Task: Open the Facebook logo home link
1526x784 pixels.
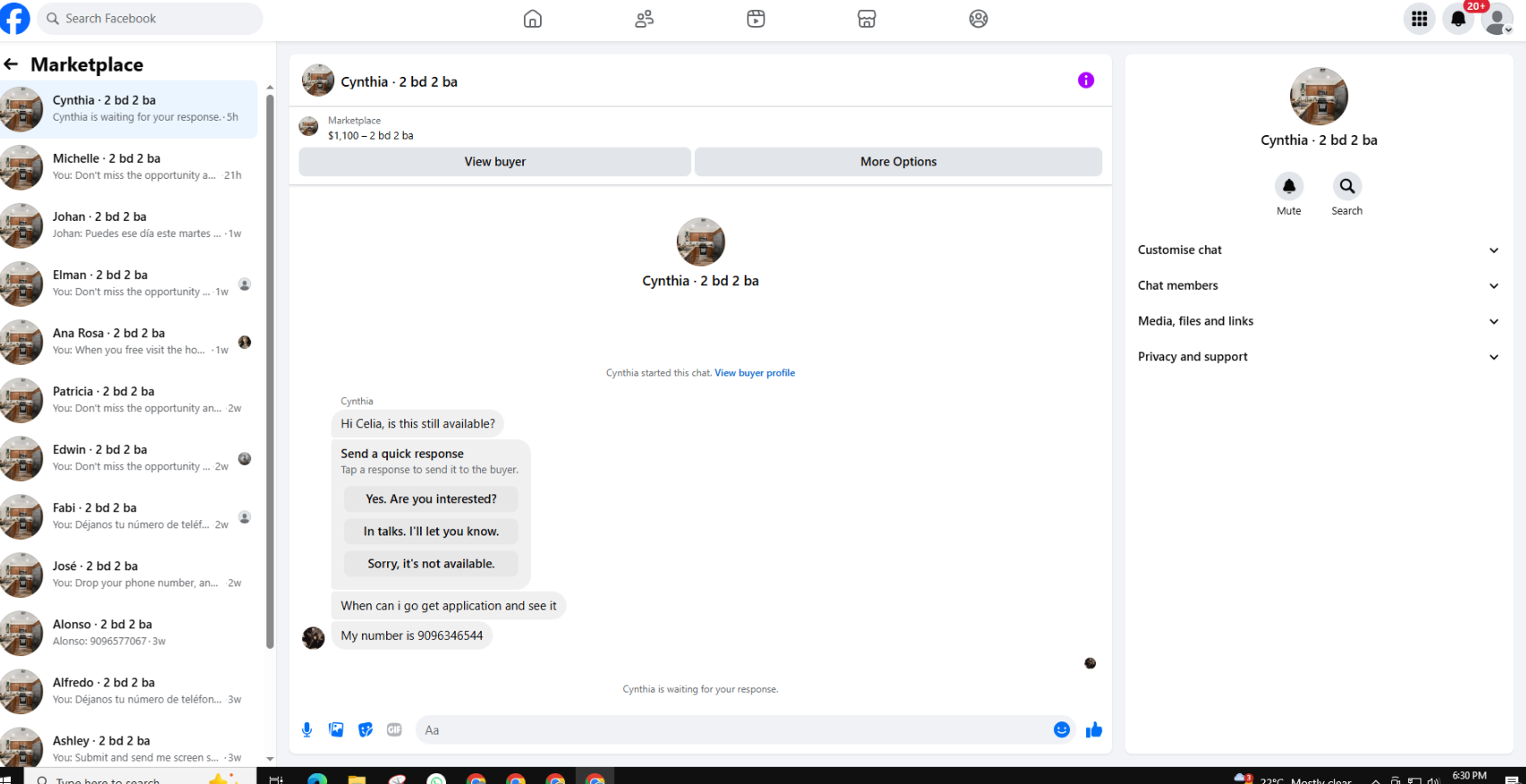Action: [14, 18]
